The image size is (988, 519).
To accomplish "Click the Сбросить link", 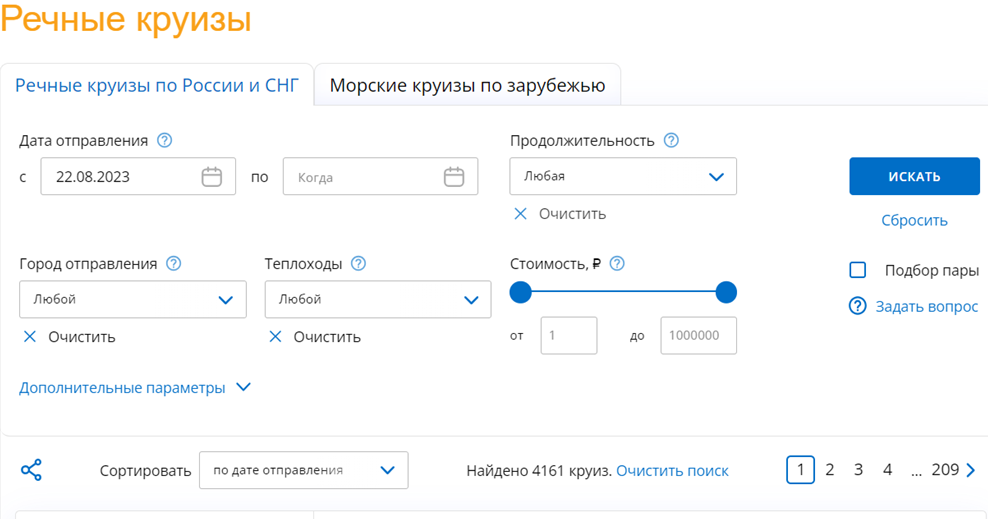I will tap(914, 220).
